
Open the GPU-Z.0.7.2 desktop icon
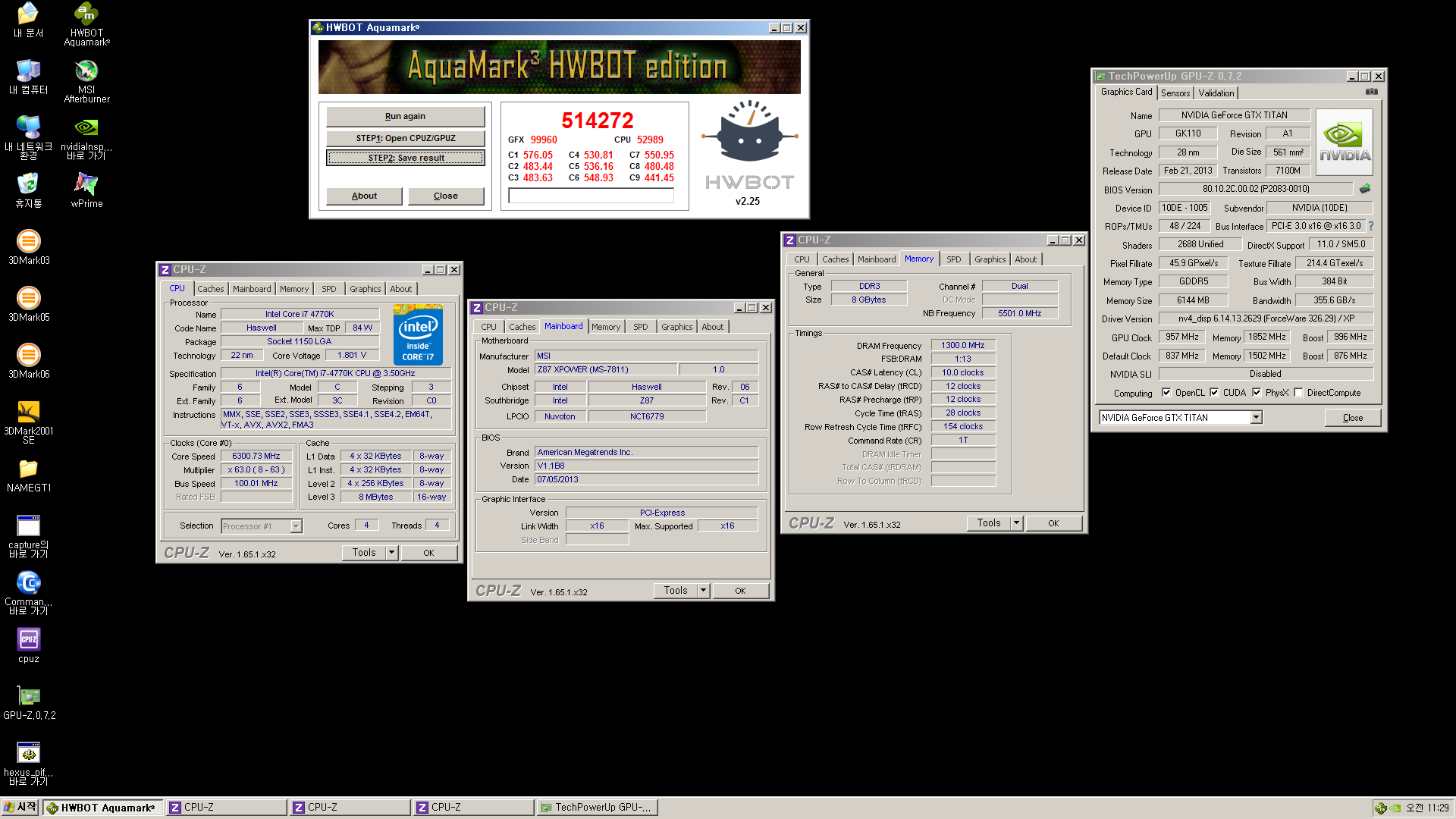(x=29, y=702)
